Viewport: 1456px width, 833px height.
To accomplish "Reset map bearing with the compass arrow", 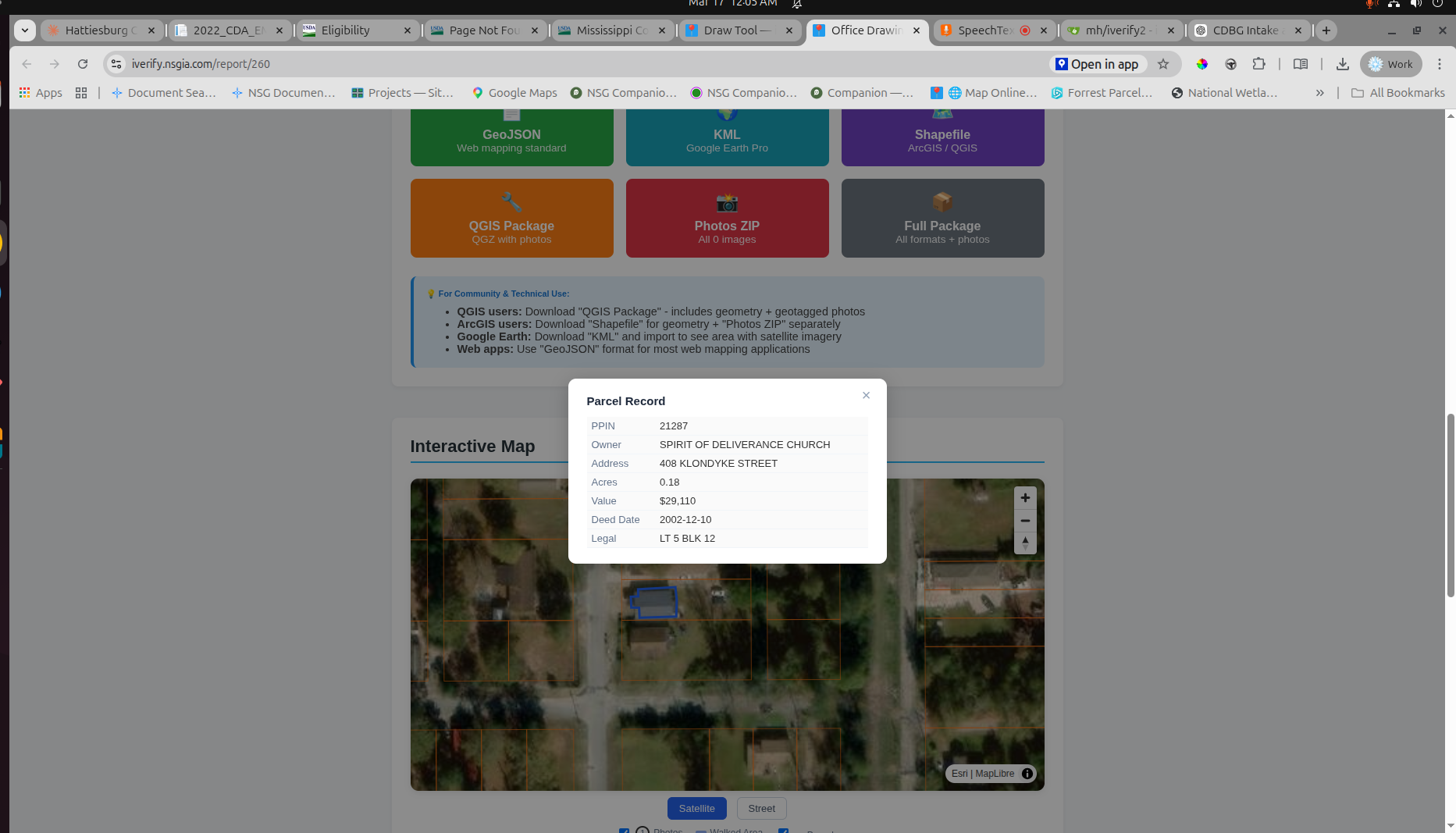I will [1025, 543].
